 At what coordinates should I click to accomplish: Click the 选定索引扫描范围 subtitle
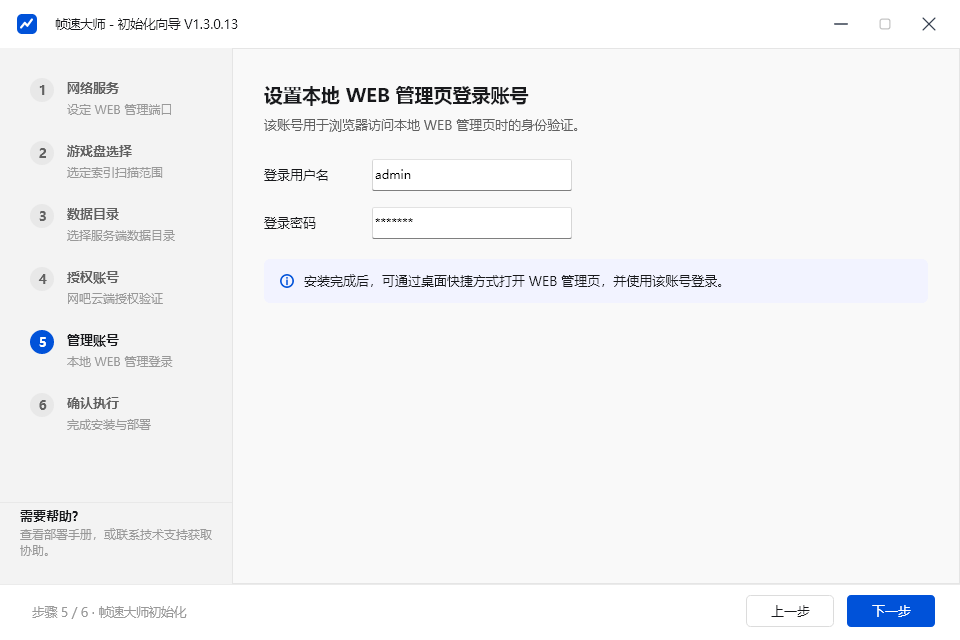114,173
